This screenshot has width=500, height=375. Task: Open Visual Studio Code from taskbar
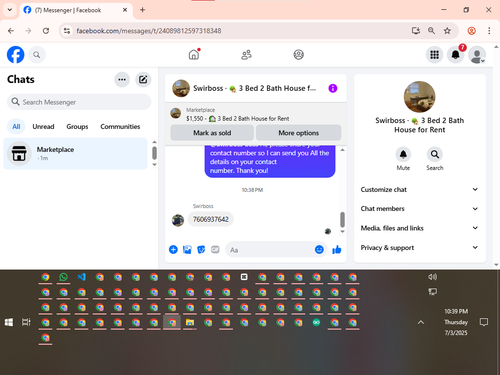(82, 277)
